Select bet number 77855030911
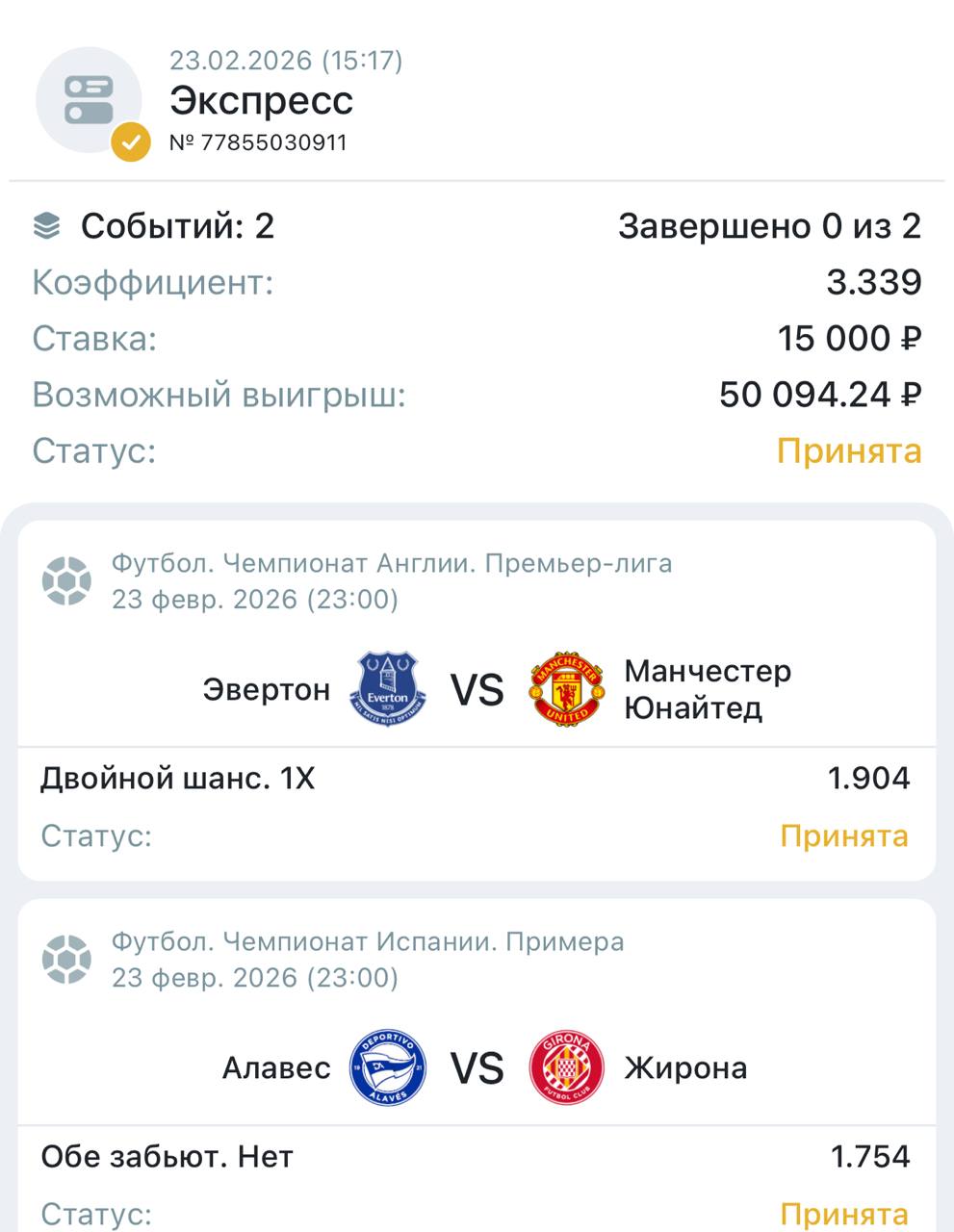The image size is (954, 1232). tap(258, 142)
